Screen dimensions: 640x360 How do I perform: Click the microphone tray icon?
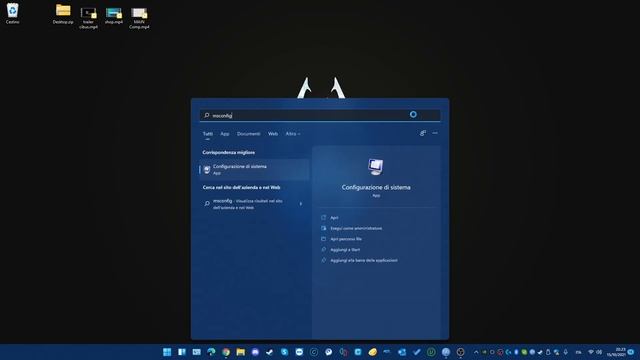tap(566, 352)
